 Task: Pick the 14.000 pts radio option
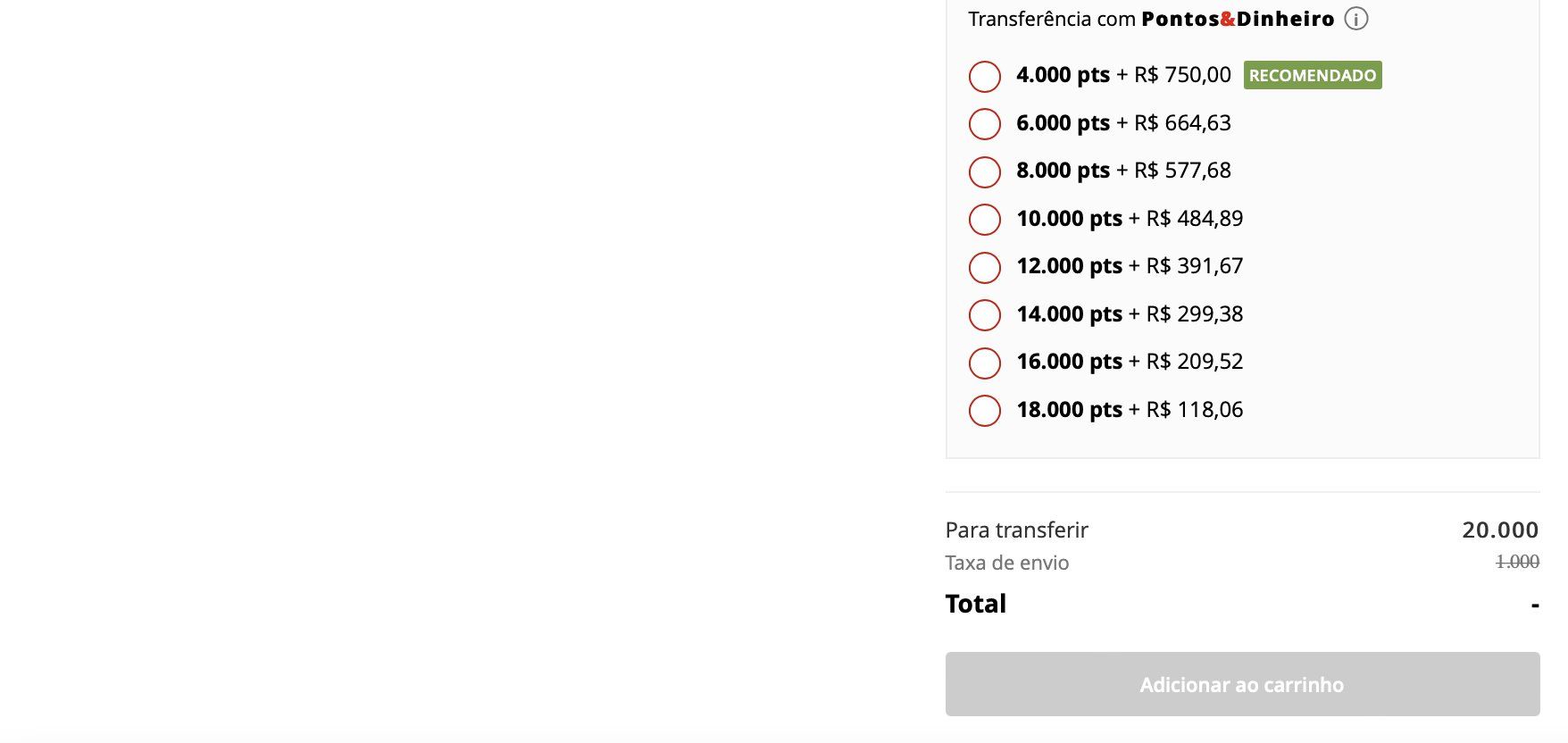(985, 315)
